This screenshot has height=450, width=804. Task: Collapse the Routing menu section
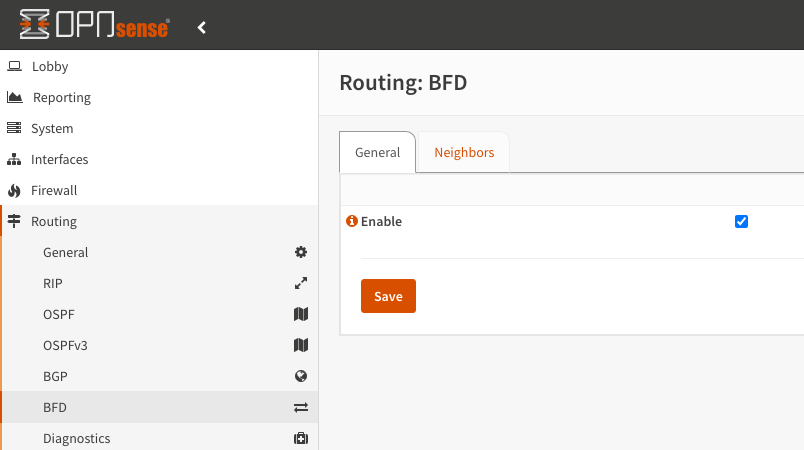[x=54, y=222]
